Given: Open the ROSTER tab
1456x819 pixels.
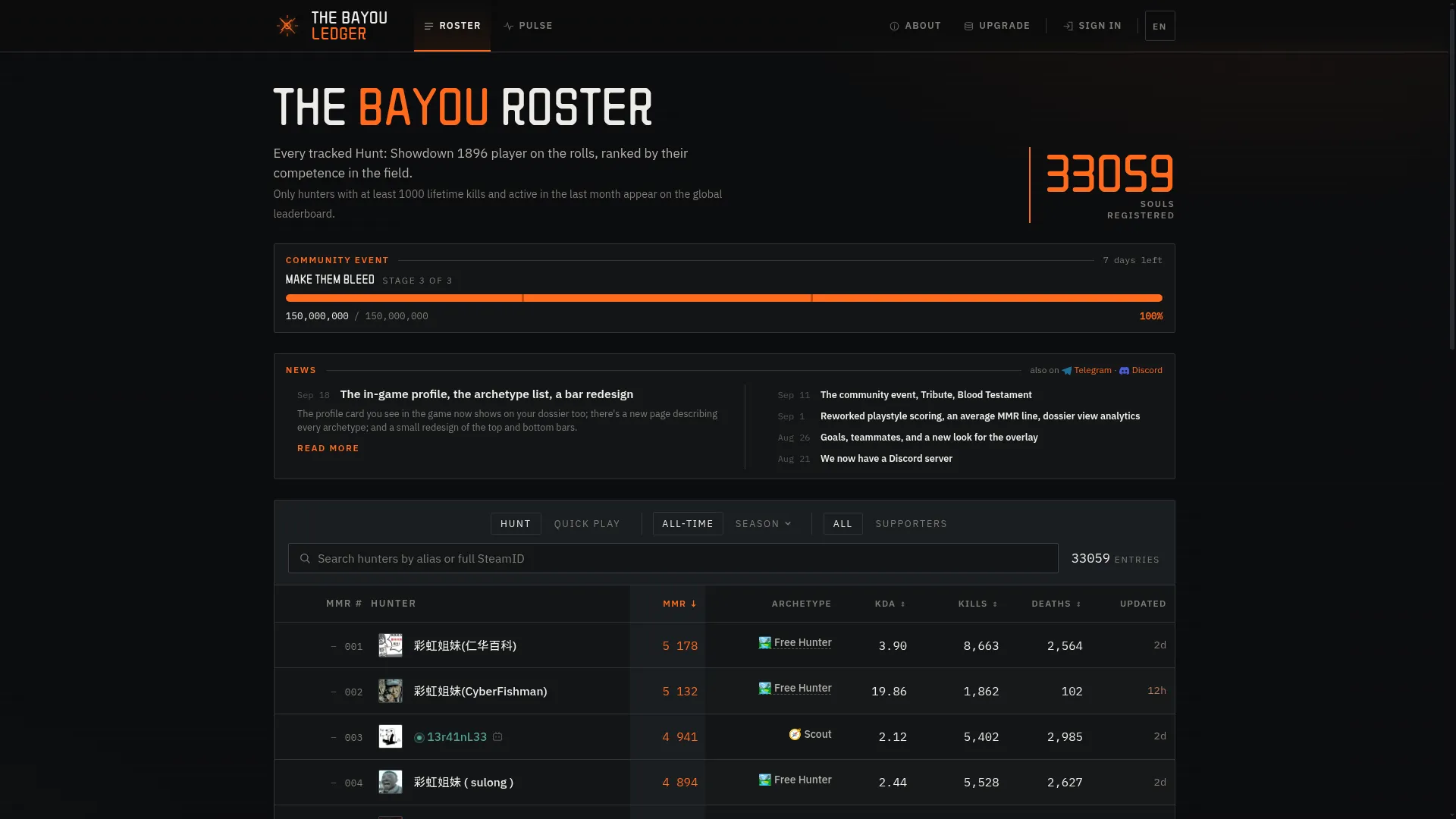Looking at the screenshot, I should (x=452, y=26).
